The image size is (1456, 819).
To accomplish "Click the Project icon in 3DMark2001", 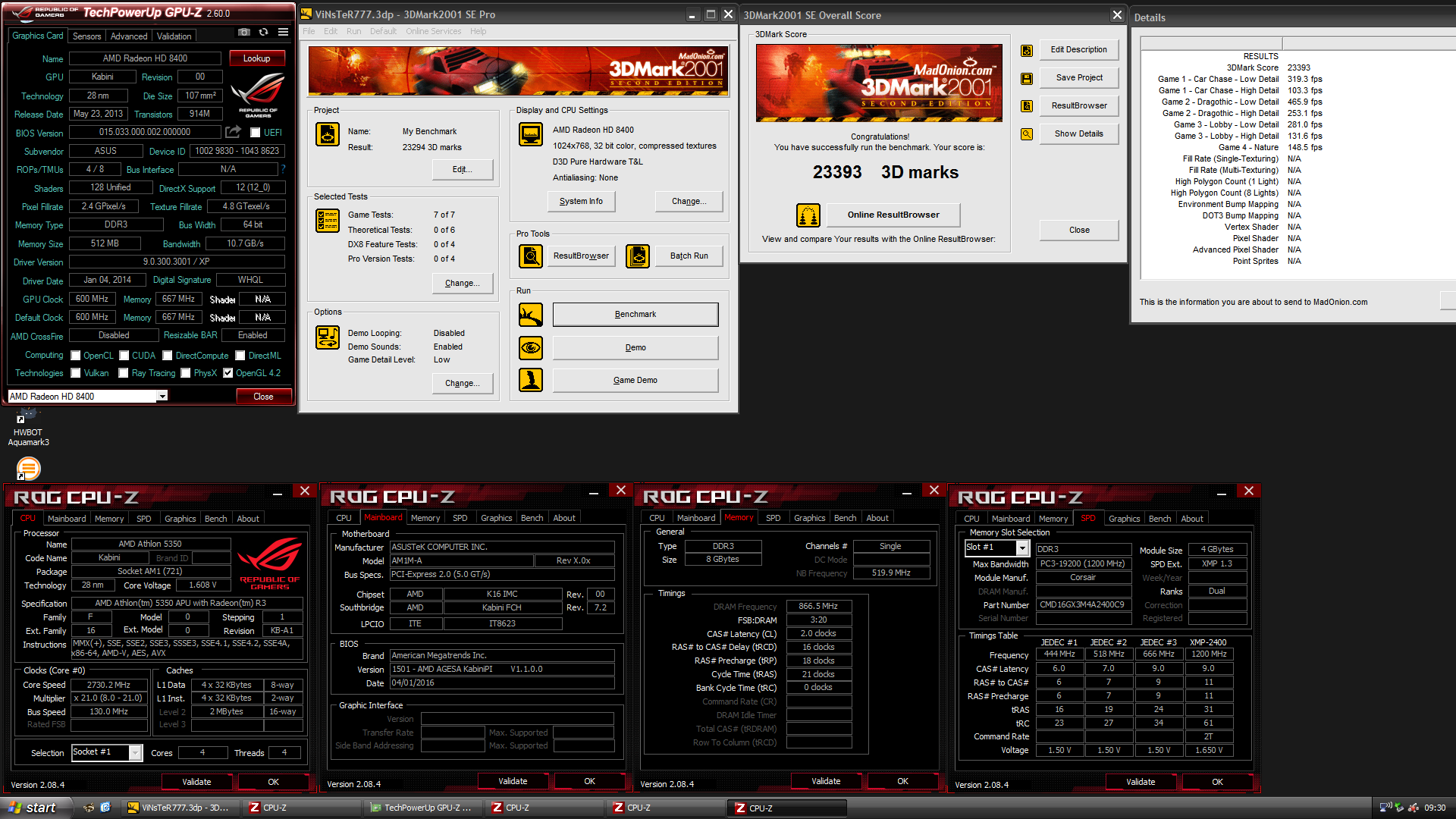I will point(328,135).
